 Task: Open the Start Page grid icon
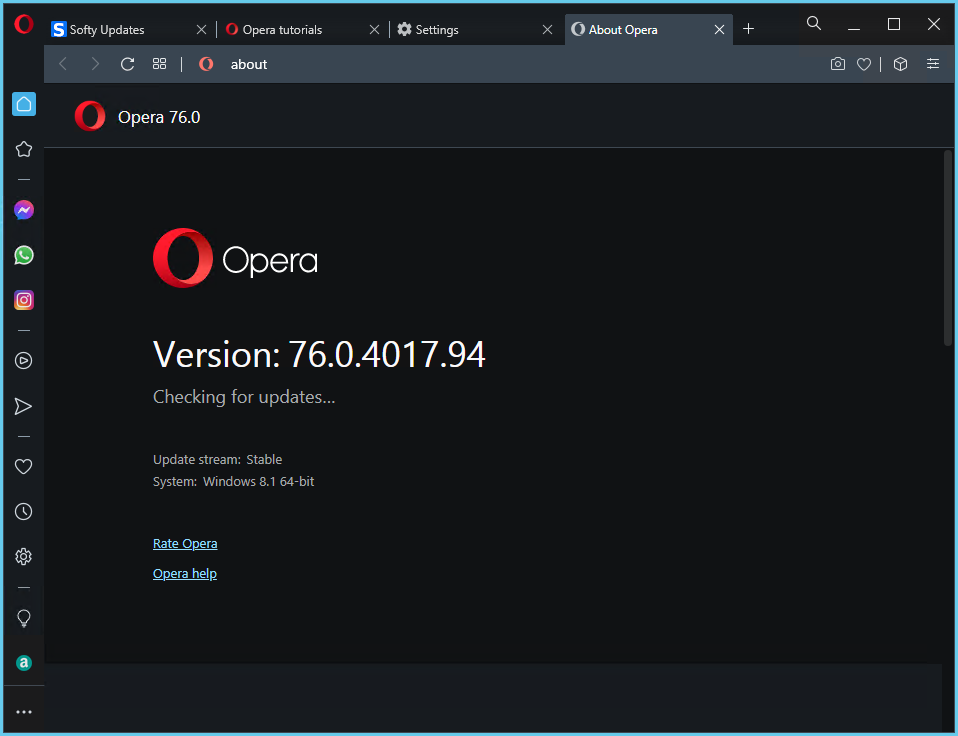(x=159, y=64)
